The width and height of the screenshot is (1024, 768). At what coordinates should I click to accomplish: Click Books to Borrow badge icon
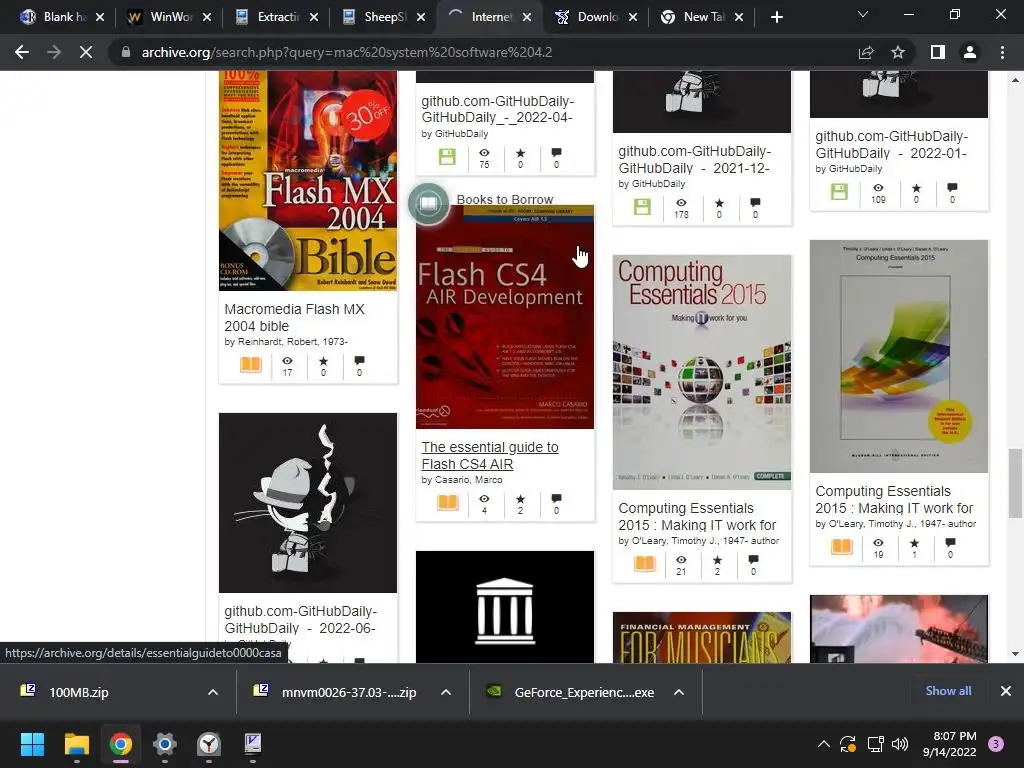[x=428, y=204]
